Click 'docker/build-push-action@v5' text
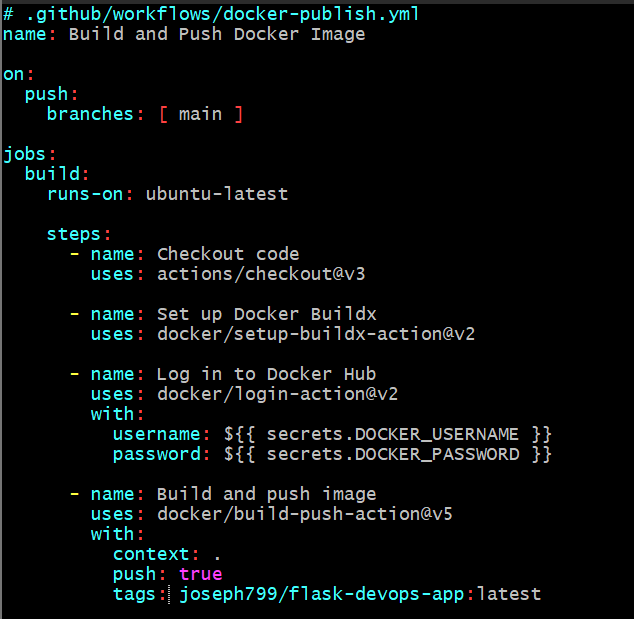Image resolution: width=634 pixels, height=619 pixels. (305, 514)
